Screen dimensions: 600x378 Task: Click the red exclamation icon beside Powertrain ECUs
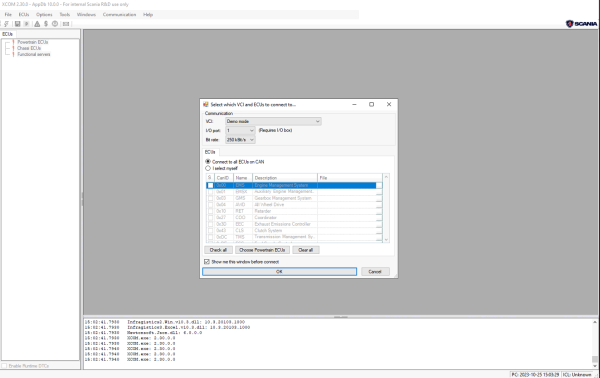[13, 42]
